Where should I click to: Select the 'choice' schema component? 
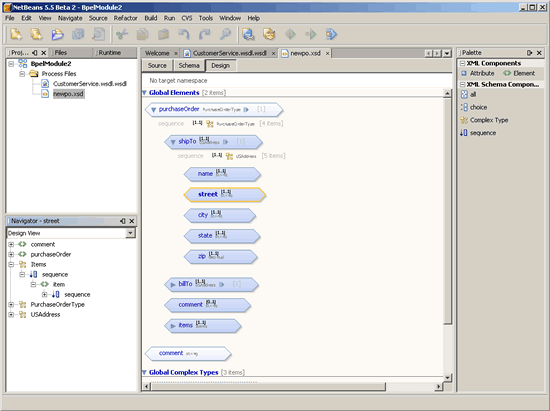(474, 107)
